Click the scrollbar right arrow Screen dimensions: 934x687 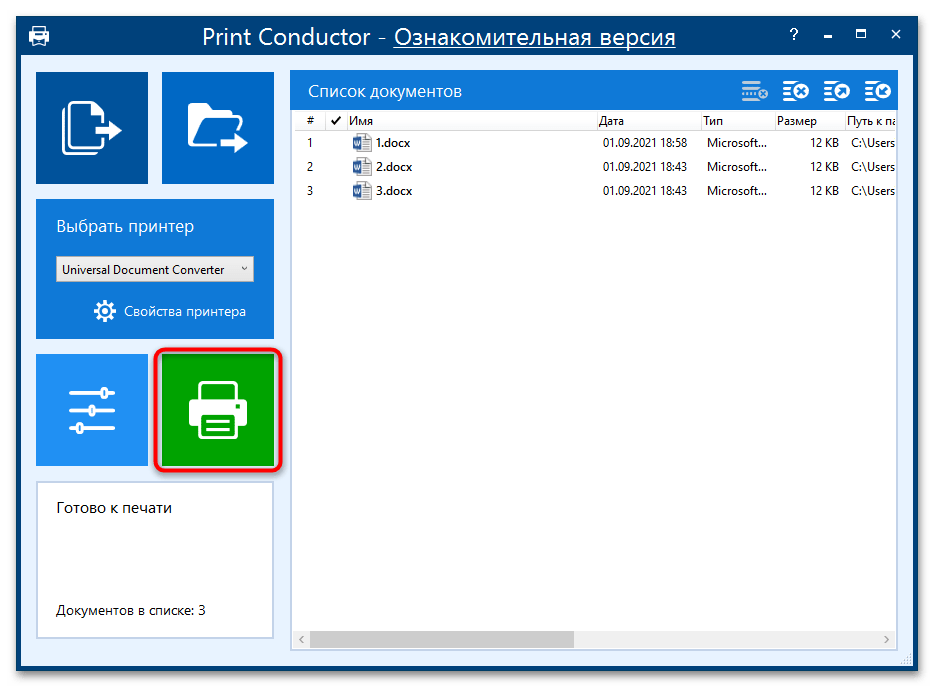coord(886,639)
